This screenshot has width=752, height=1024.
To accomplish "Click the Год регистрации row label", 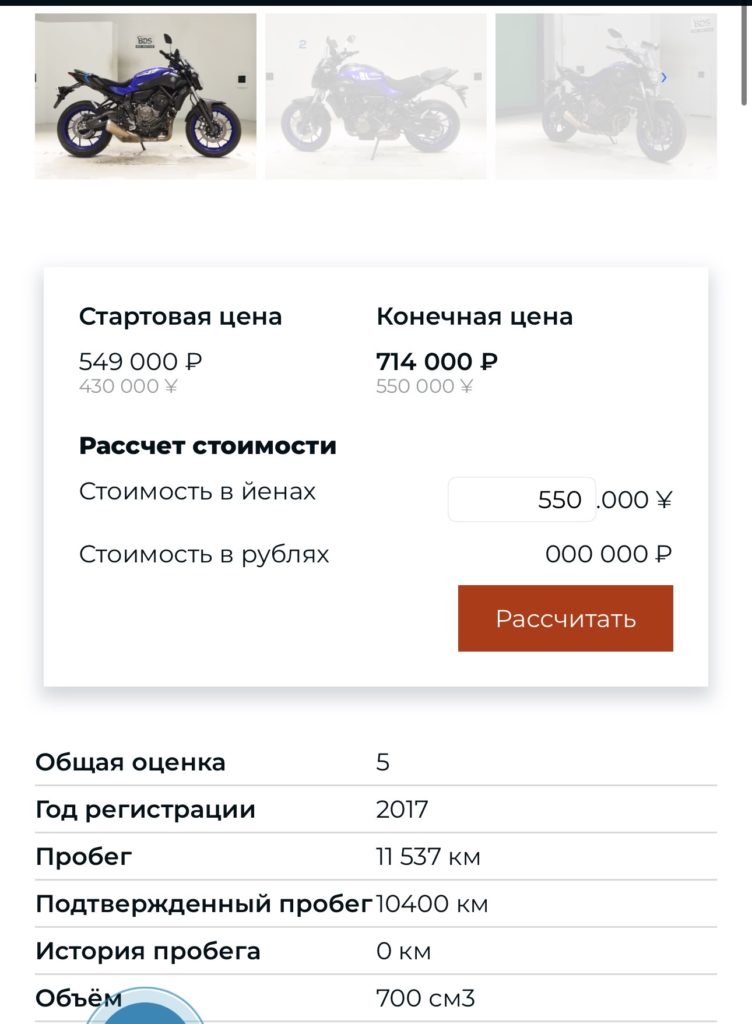I will point(145,809).
